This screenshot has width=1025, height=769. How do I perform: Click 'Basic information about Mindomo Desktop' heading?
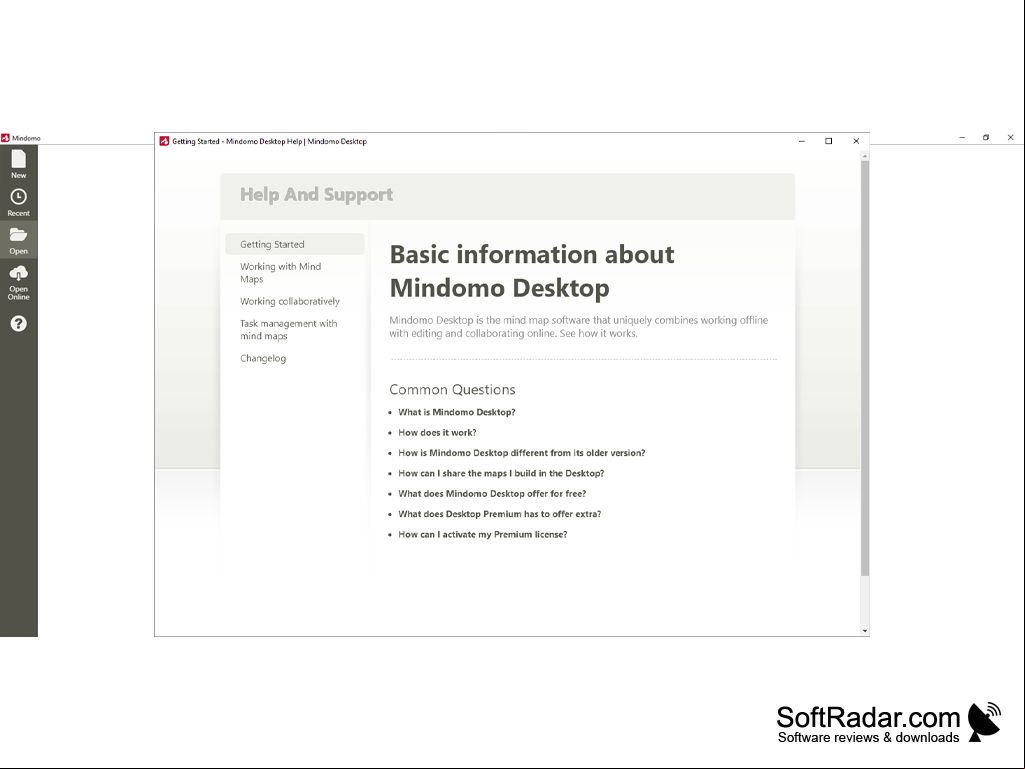531,271
